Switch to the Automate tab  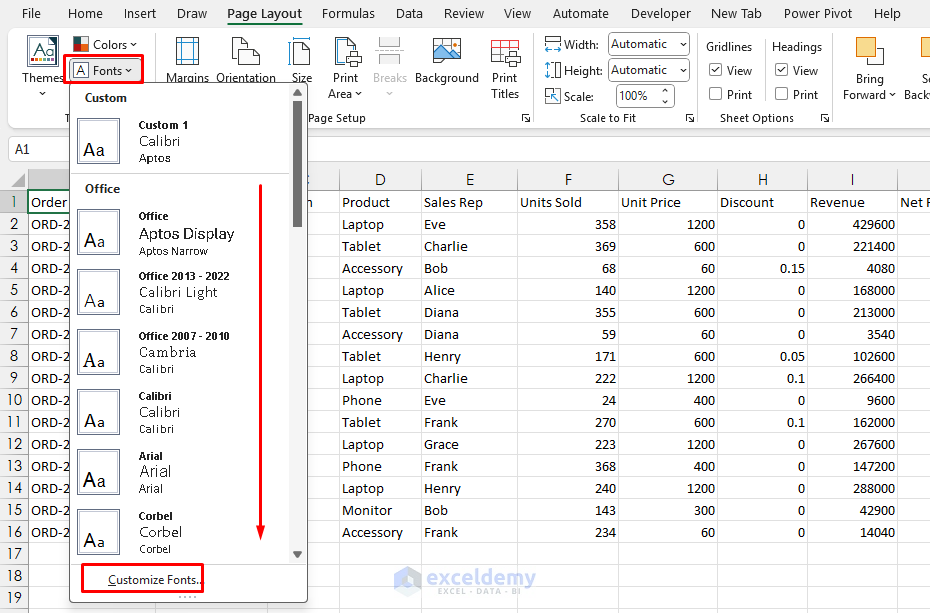tap(580, 13)
